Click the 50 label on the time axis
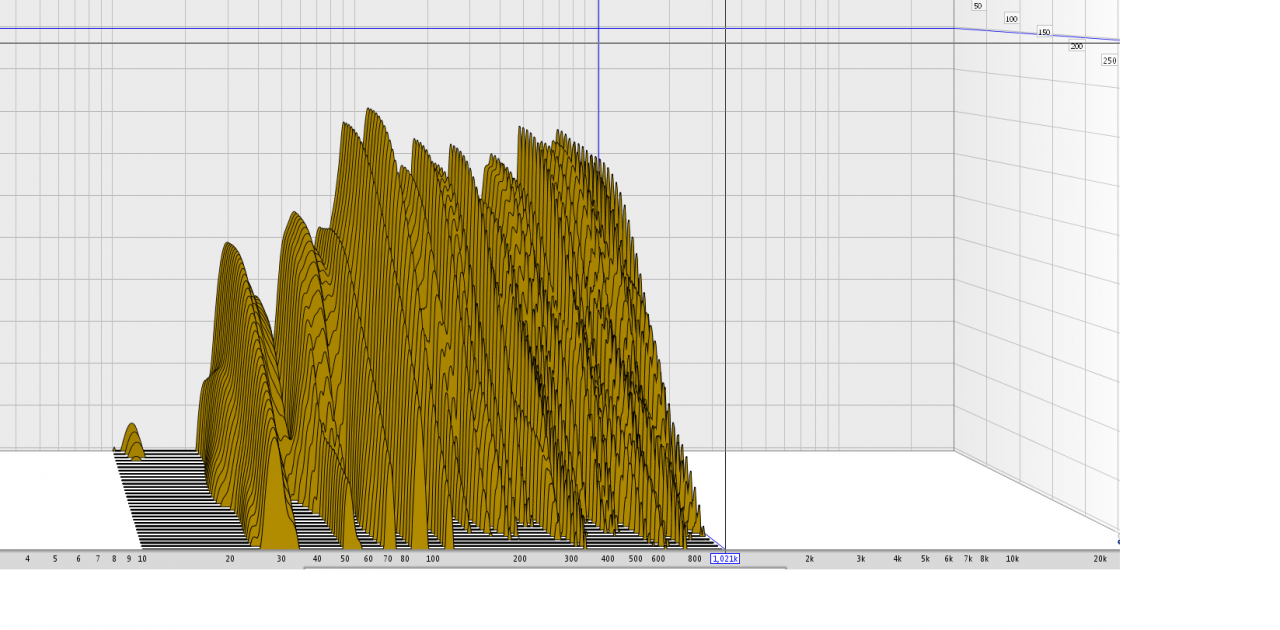Screen dimensions: 1280x630 pos(978,6)
